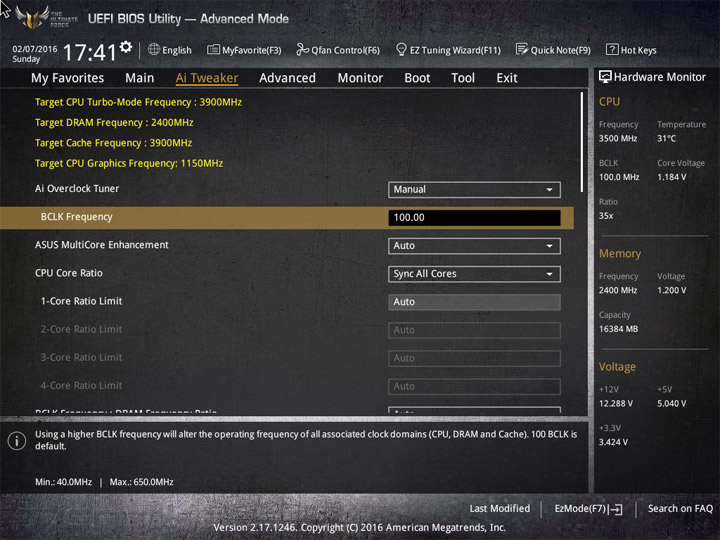Image resolution: width=720 pixels, height=540 pixels.
Task: Click the 3.424 V reading
Action: point(613,442)
